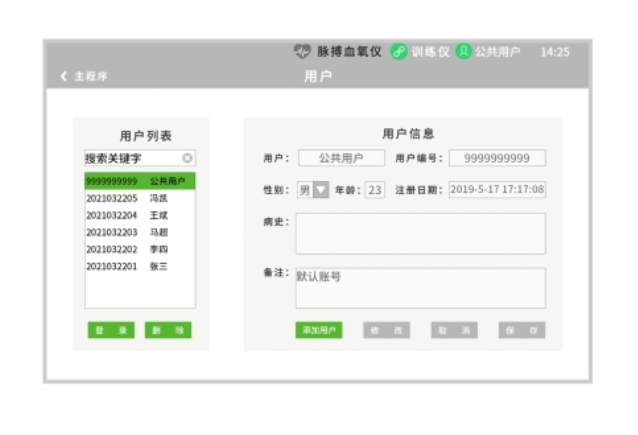Click the green public user avatar icon
Screen dimensions: 638x435
coord(463,52)
